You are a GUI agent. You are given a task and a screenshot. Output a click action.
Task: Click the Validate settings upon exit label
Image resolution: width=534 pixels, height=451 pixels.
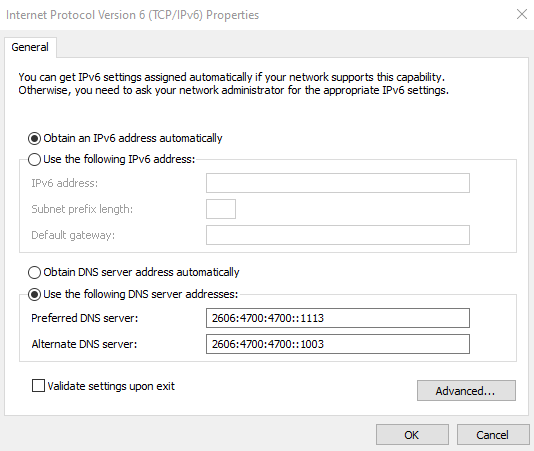(111, 386)
